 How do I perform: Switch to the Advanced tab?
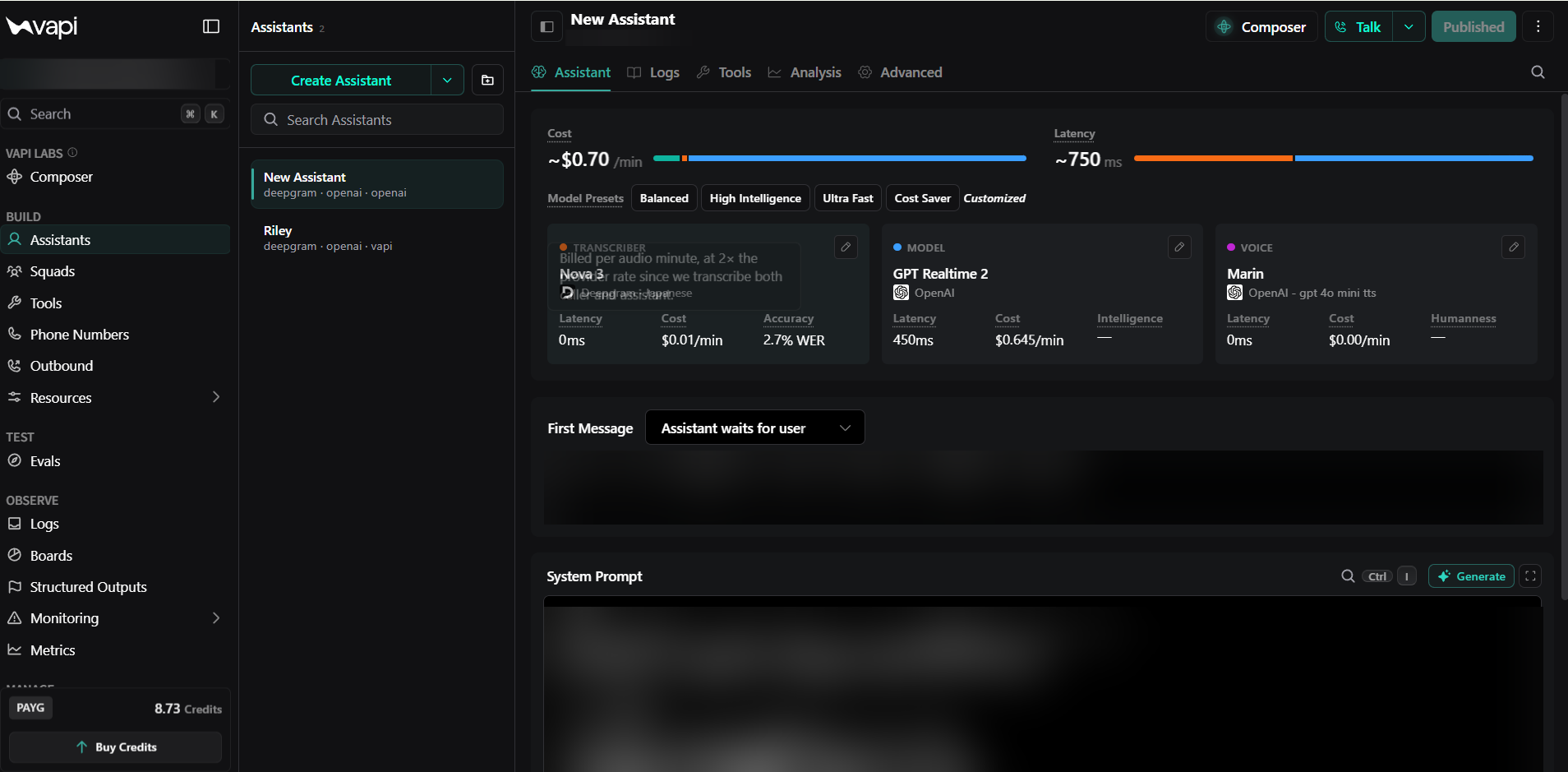[900, 72]
